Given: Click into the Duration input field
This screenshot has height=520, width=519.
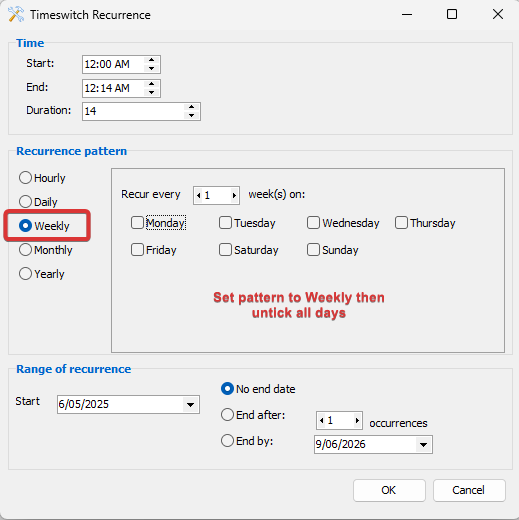Looking at the screenshot, I should pos(133,111).
